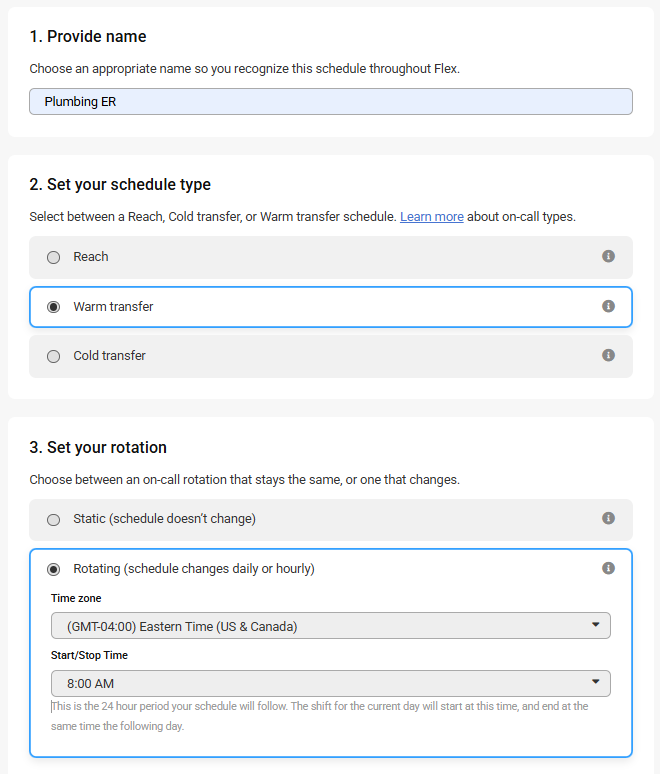
Task: Click the 8:00 AM dropdown arrow
Action: 595,683
